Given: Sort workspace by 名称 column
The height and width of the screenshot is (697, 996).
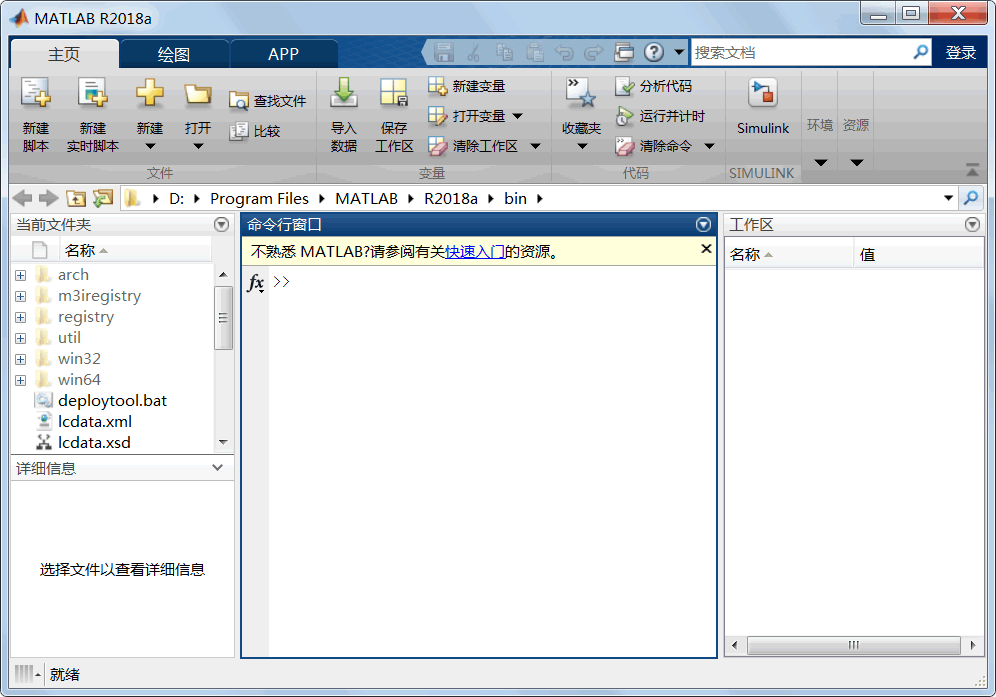Looking at the screenshot, I should click(788, 255).
